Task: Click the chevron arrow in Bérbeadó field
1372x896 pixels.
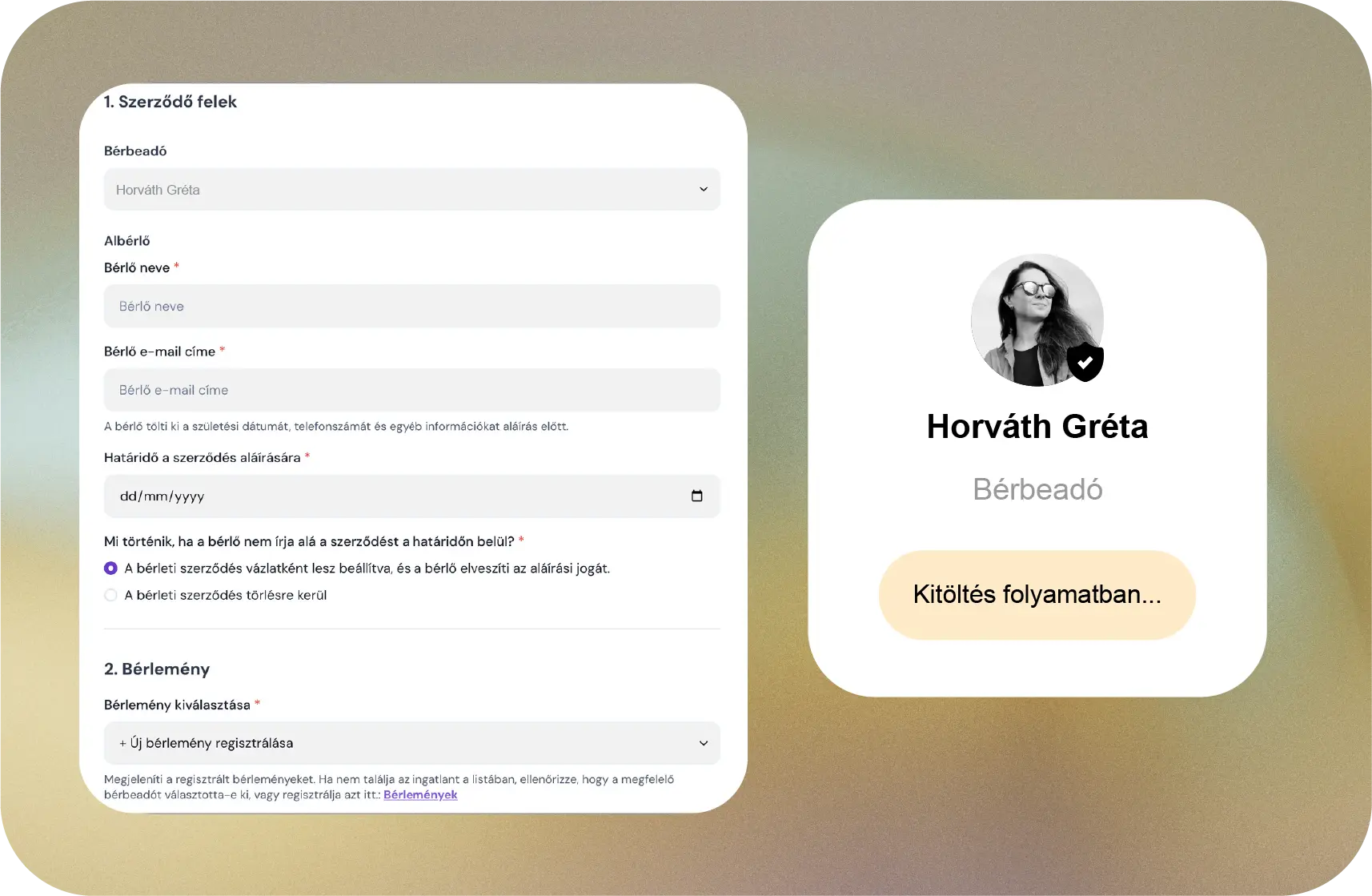Action: click(x=703, y=190)
